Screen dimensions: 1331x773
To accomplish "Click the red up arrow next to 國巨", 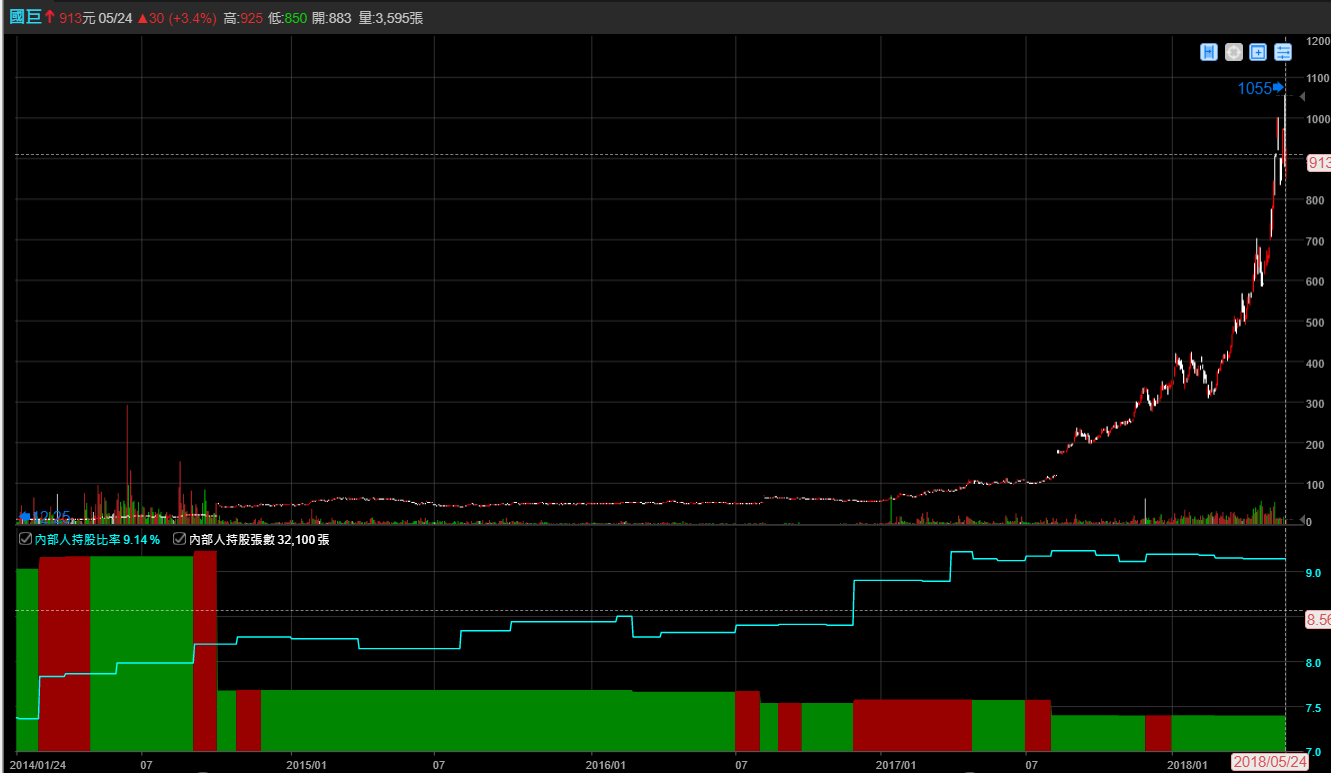I will coord(49,17).
